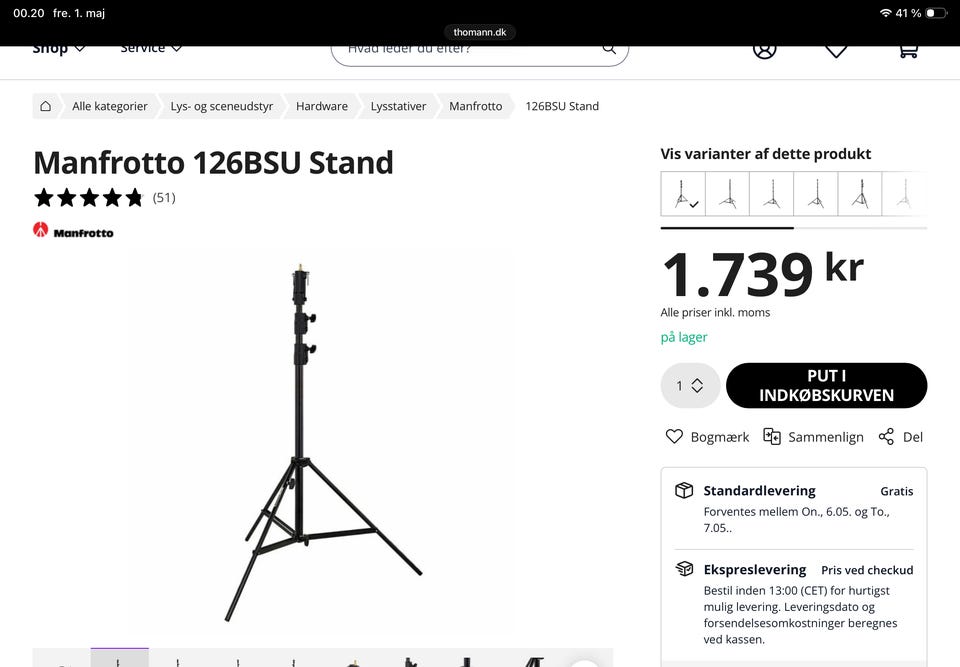Open the 51 reviews link

[x=164, y=197]
